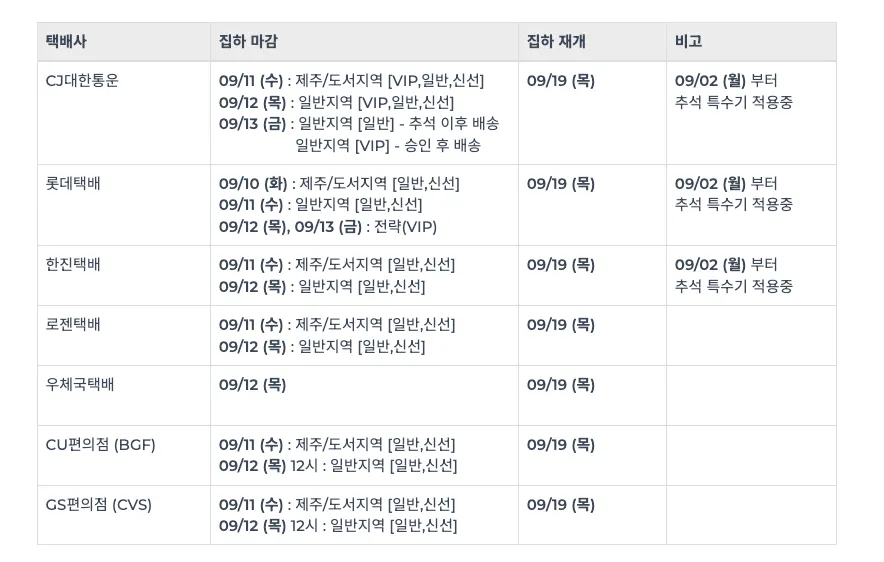Click the 집하 재개 date for CJ대한통운
This screenshot has height=562, width=884.
coord(560,81)
